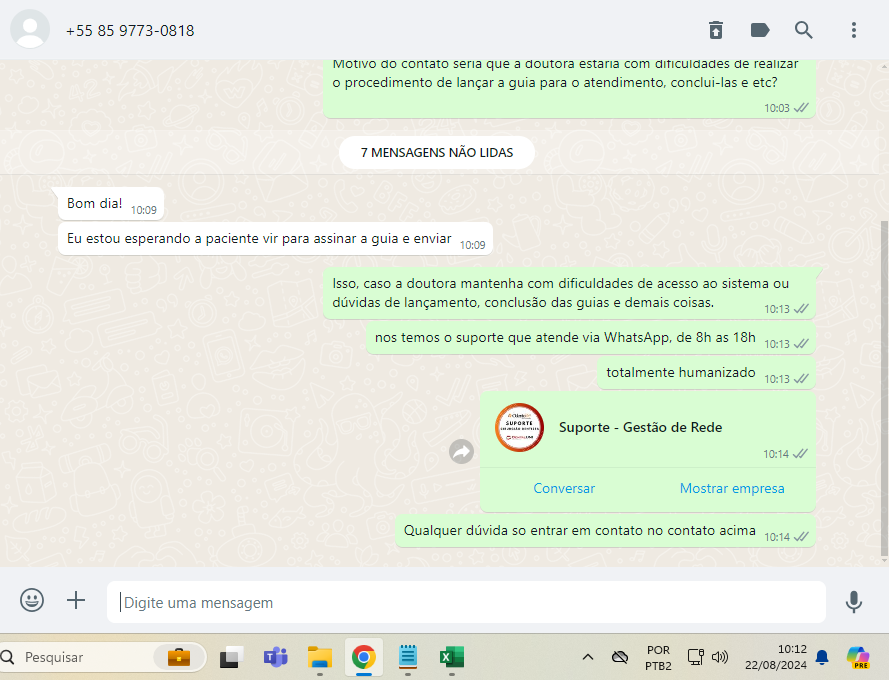Click the volume speaker icon
This screenshot has height=680, width=889.
pyautogui.click(x=719, y=657)
